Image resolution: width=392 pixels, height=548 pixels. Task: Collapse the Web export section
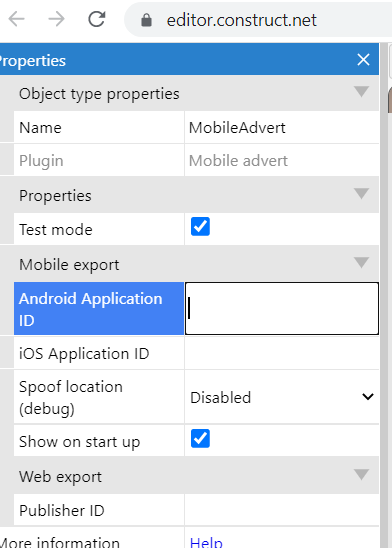pos(362,474)
